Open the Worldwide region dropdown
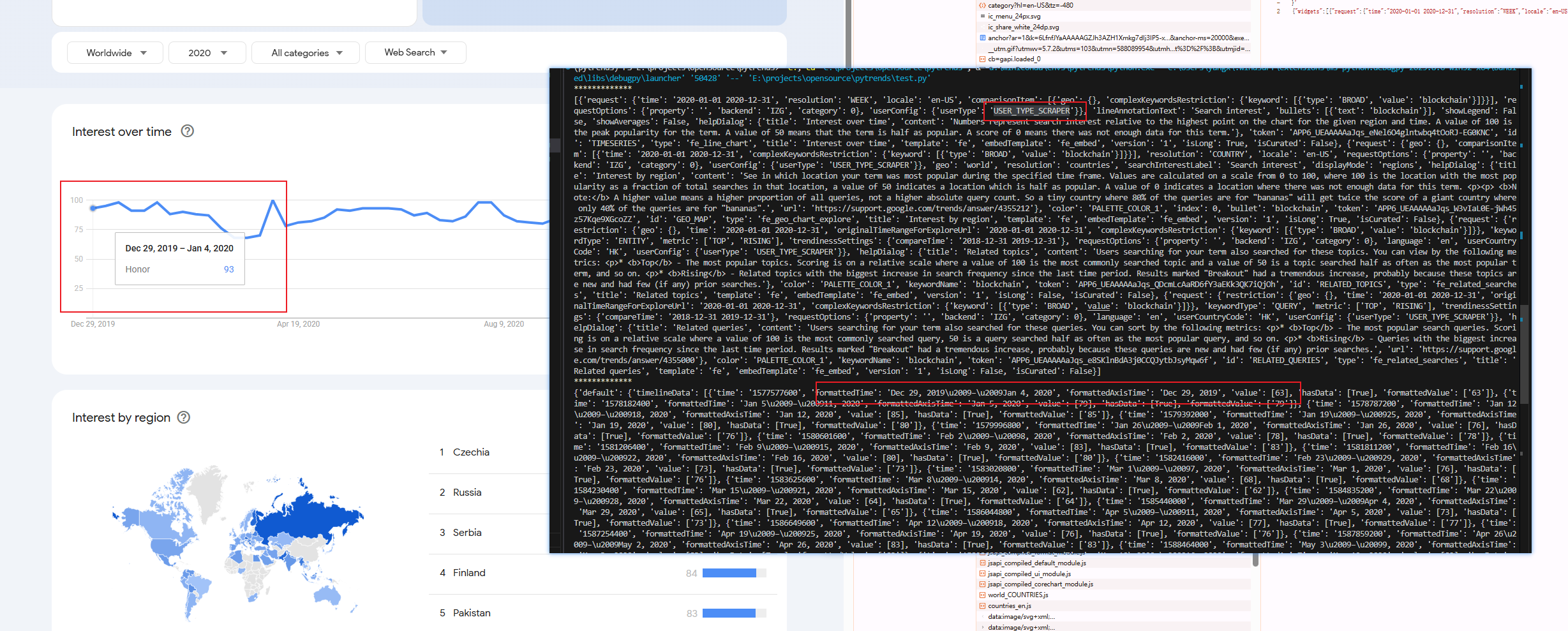 tap(115, 53)
